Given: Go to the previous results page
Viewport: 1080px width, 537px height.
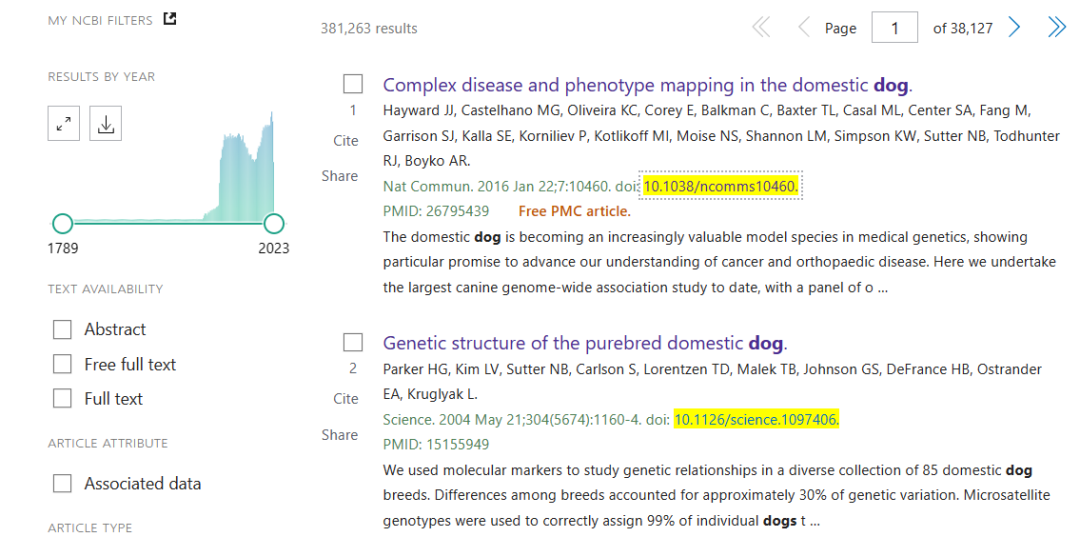Looking at the screenshot, I should tap(803, 28).
